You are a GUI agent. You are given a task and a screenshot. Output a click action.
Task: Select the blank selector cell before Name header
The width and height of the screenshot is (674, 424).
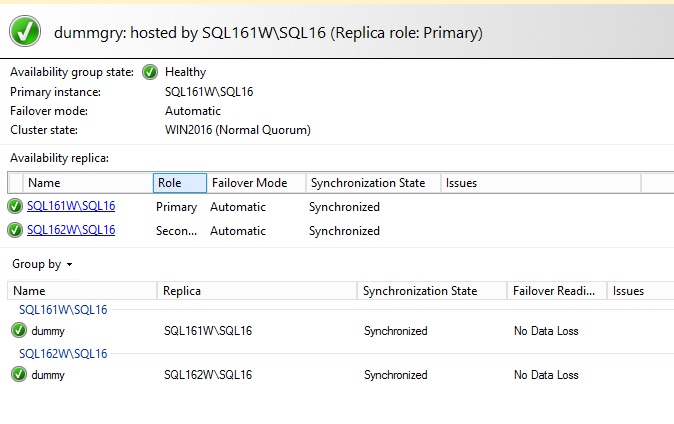16,183
